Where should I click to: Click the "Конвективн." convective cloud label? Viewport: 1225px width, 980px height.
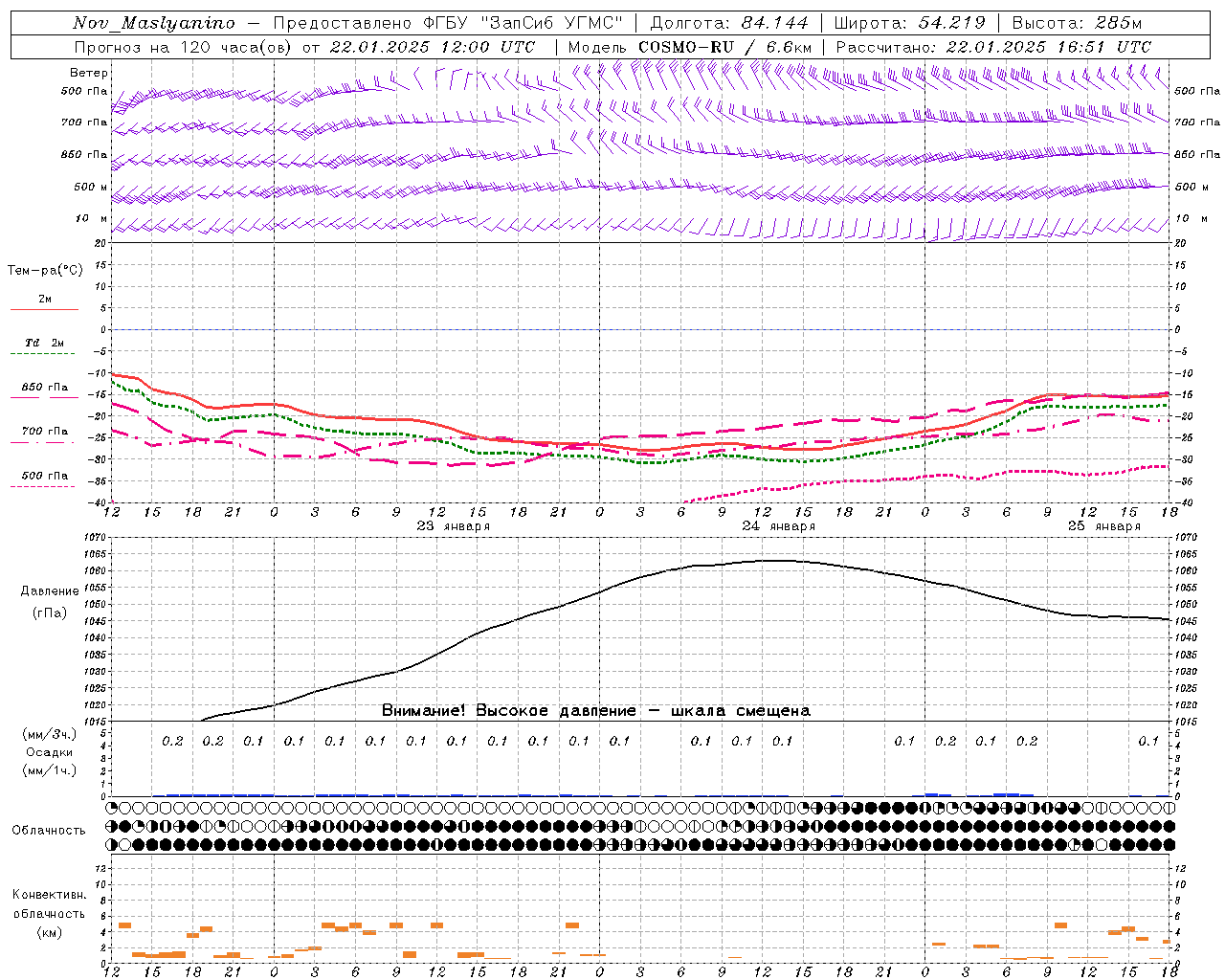50,895
